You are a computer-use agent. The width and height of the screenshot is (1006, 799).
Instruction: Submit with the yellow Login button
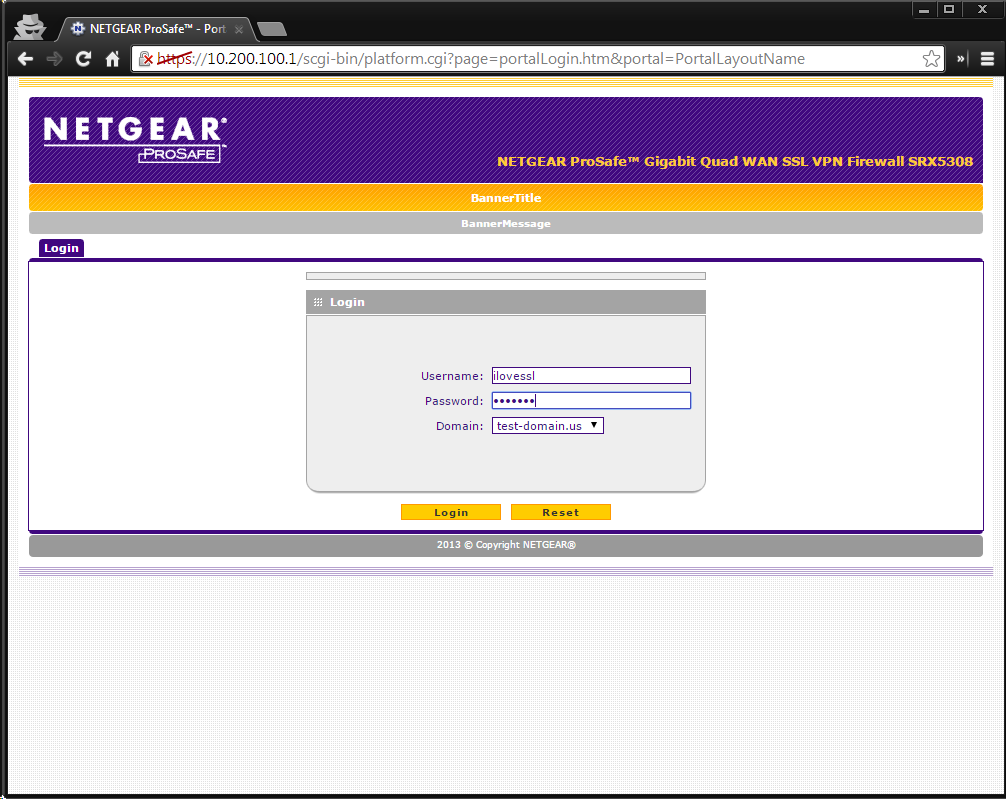(450, 512)
